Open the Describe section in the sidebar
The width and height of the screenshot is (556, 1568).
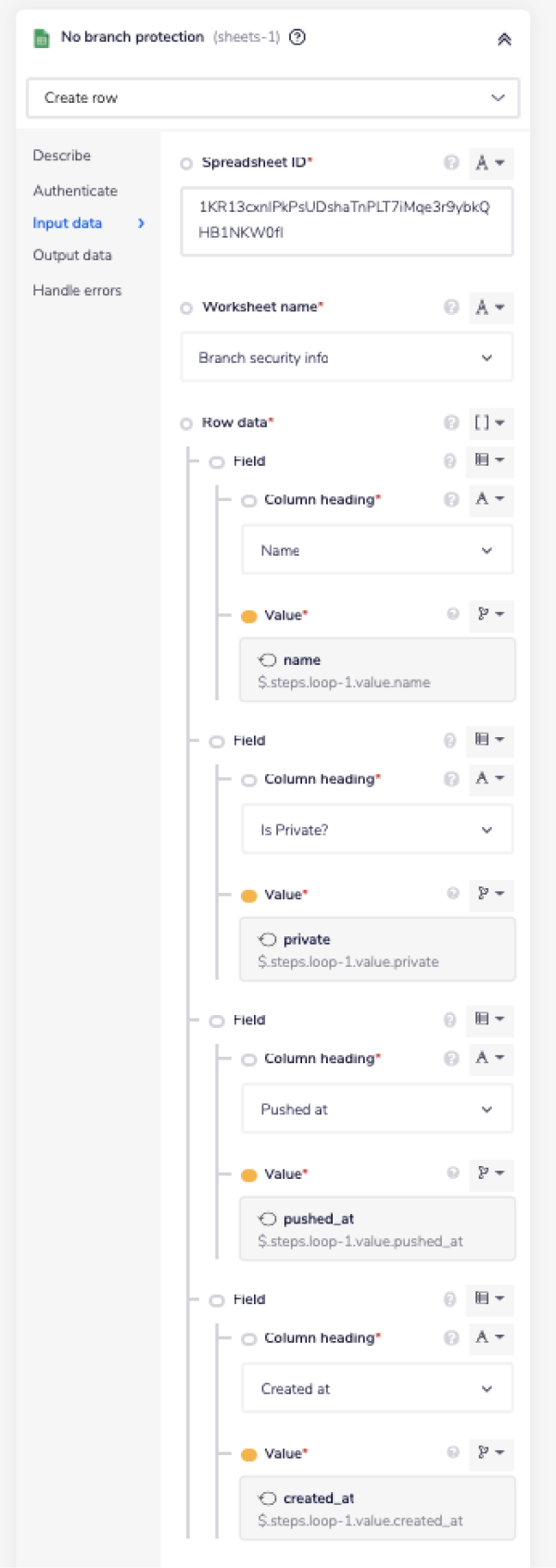click(61, 156)
